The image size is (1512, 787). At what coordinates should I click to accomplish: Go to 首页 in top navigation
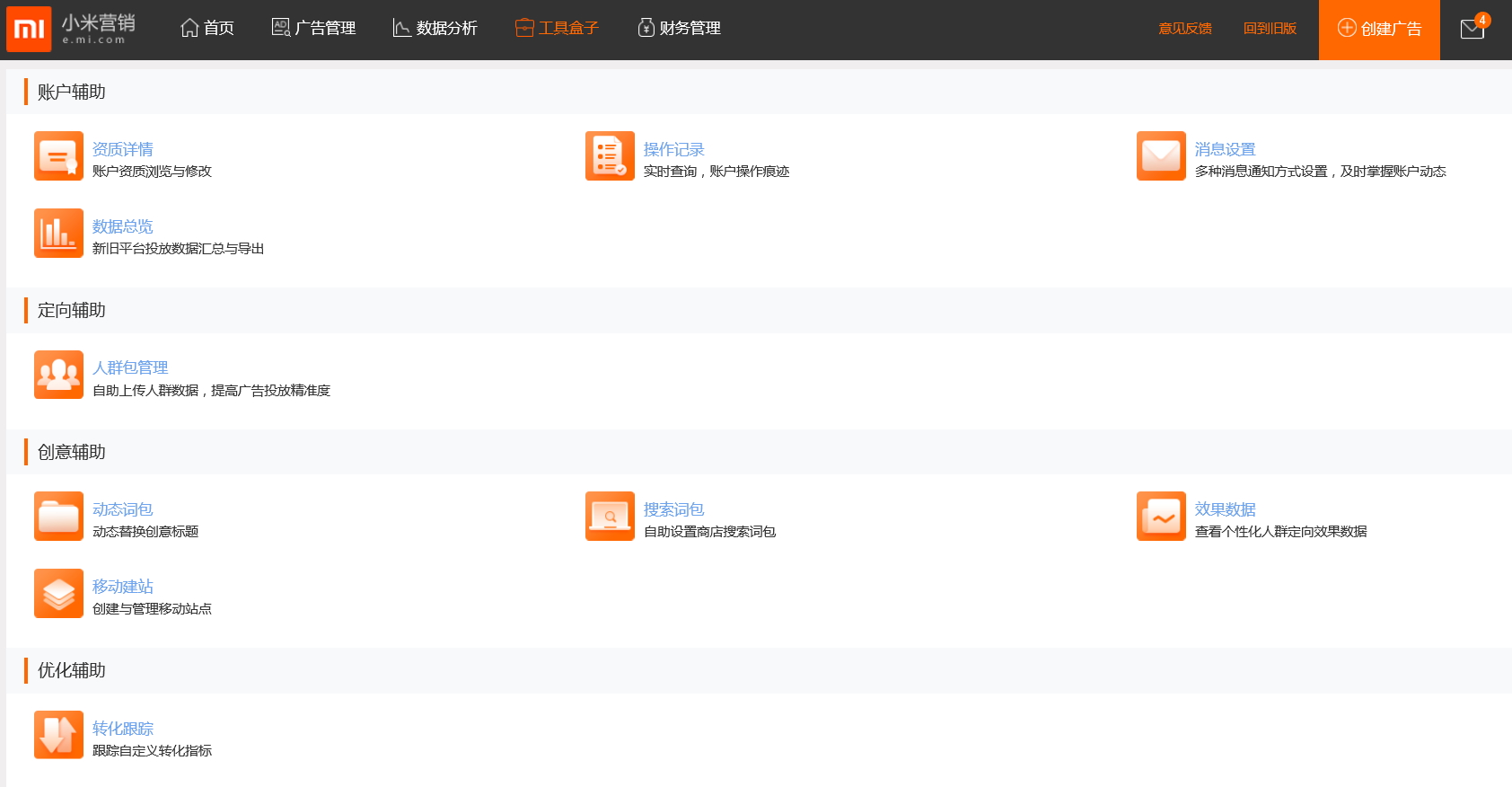click(x=207, y=29)
